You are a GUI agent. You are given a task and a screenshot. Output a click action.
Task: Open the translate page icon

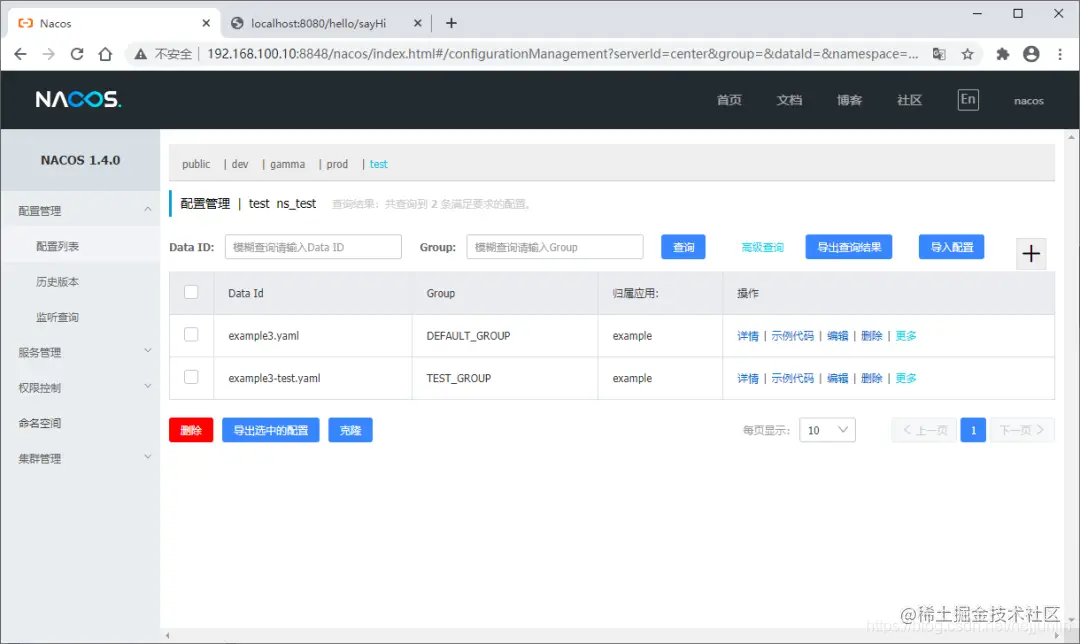pyautogui.click(x=939, y=54)
